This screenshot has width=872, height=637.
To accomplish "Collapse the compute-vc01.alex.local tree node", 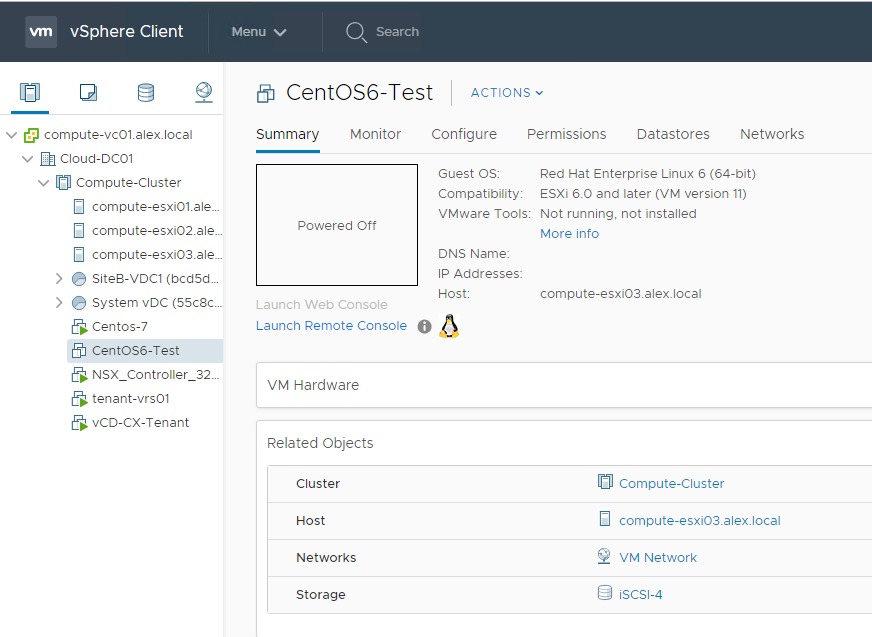I will (x=12, y=135).
